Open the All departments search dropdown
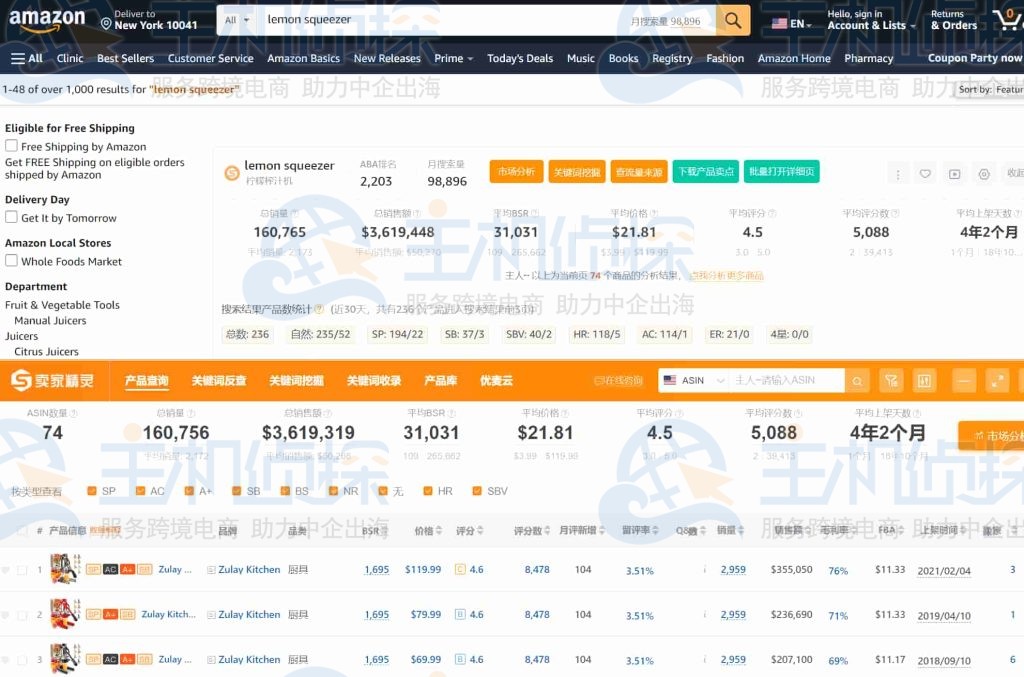Screen dimensions: 1024x677 click(x=236, y=20)
